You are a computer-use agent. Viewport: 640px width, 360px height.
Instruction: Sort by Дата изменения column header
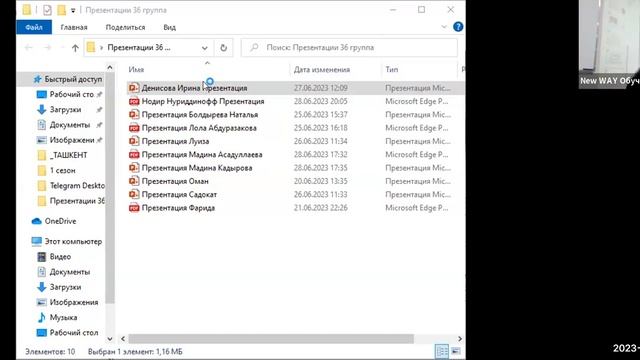coord(322,70)
